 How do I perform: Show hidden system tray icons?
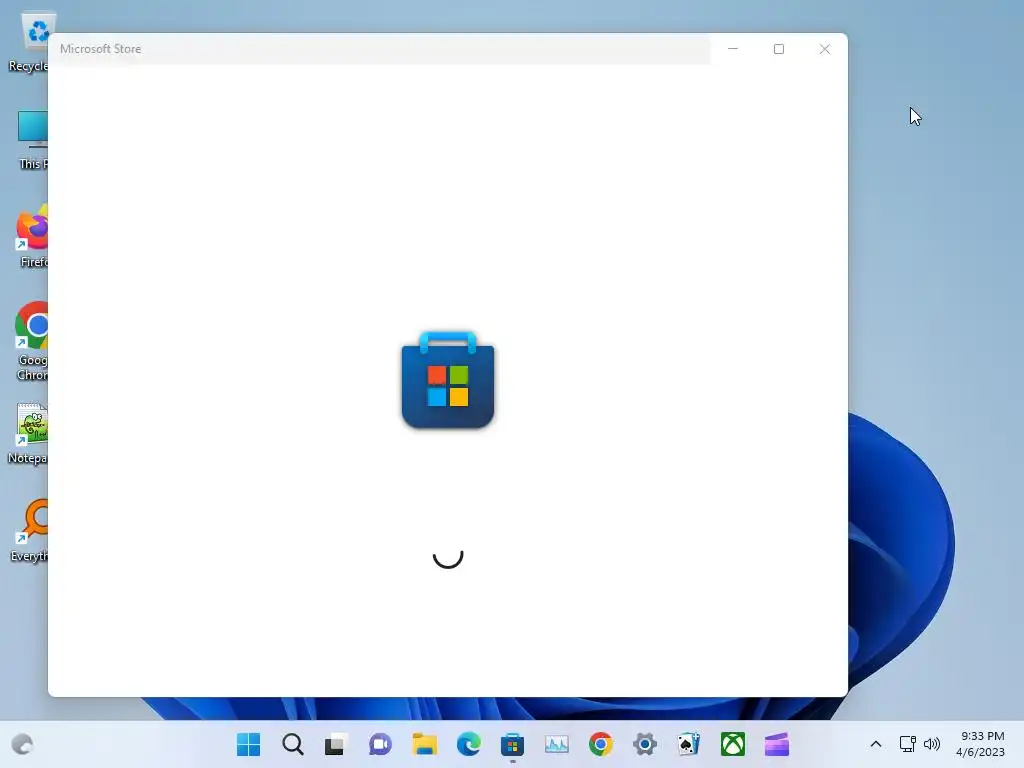point(876,744)
